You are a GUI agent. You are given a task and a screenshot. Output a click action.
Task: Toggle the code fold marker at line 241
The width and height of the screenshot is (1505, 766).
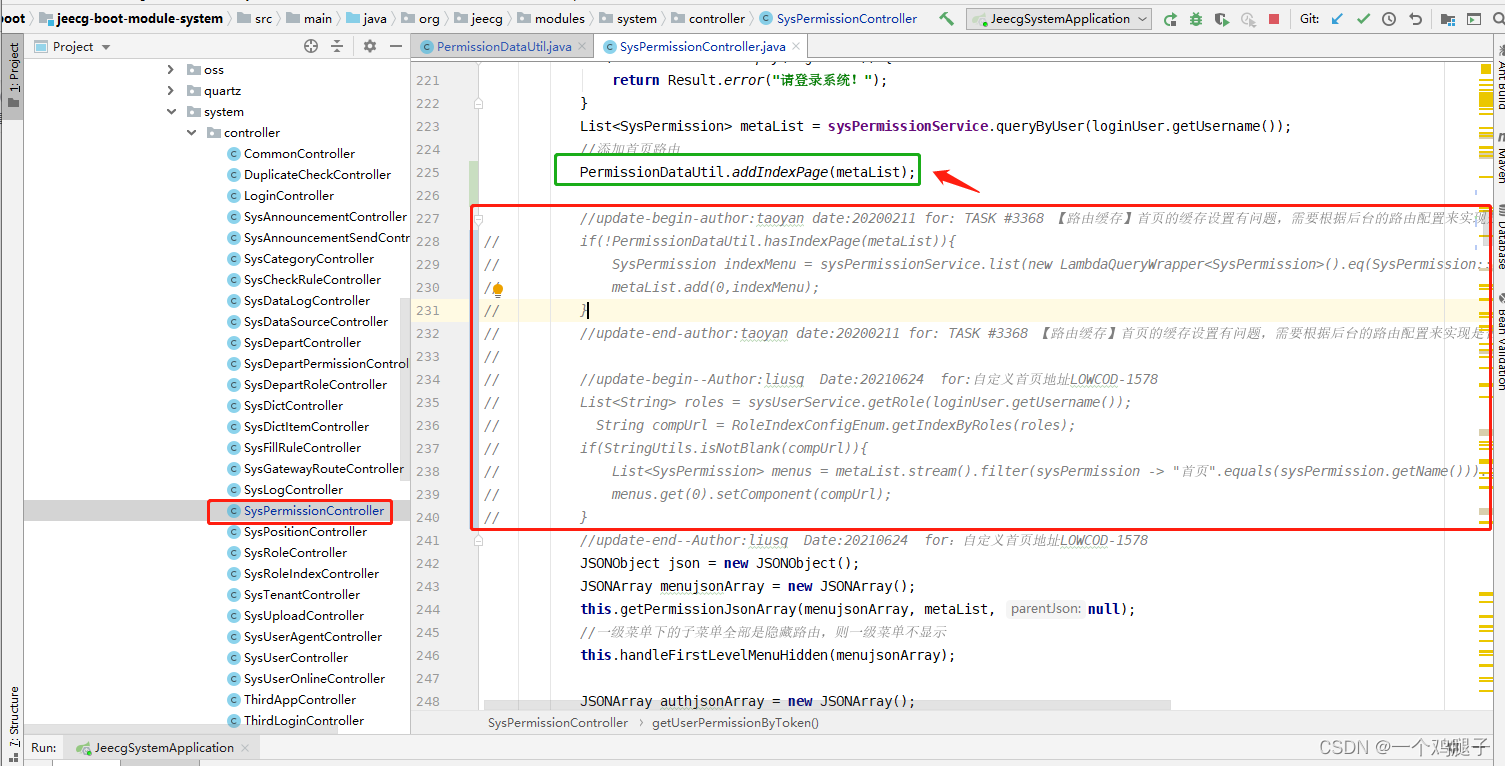click(479, 540)
